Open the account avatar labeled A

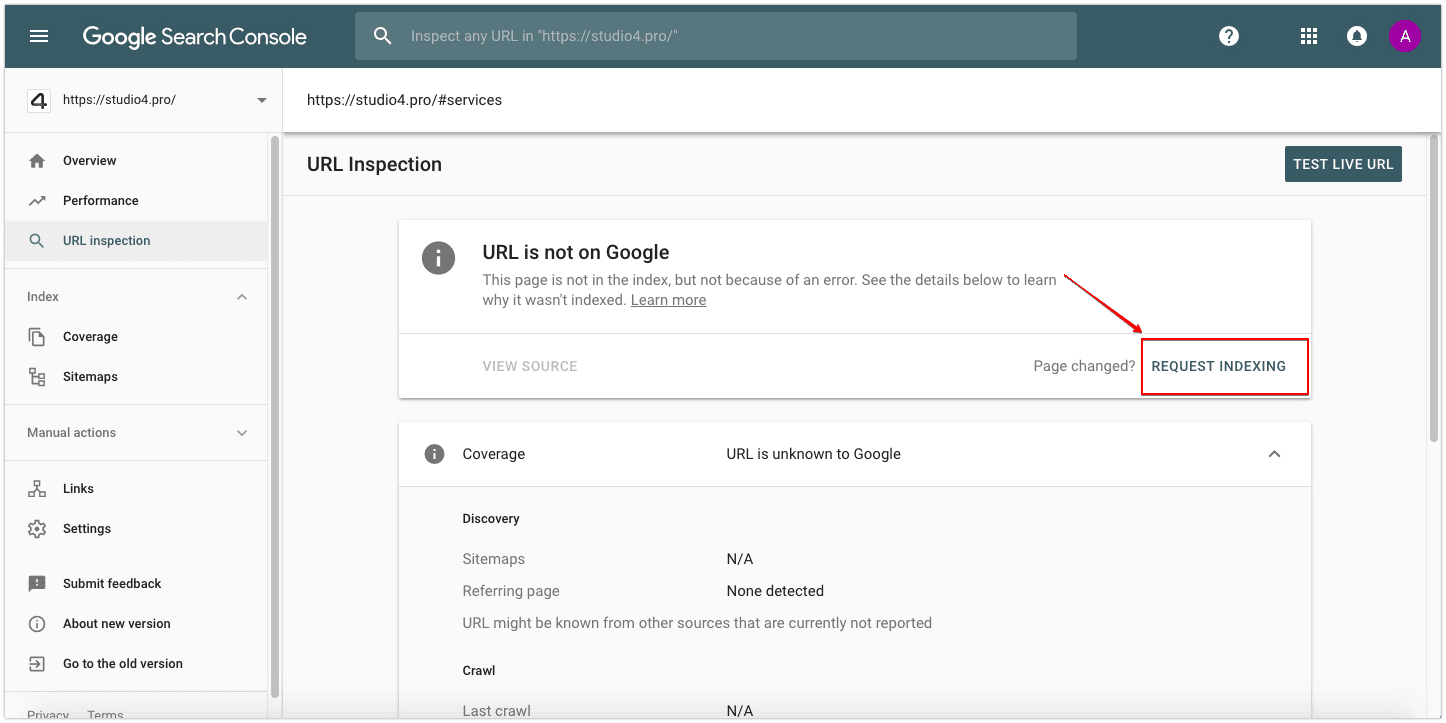(x=1405, y=36)
